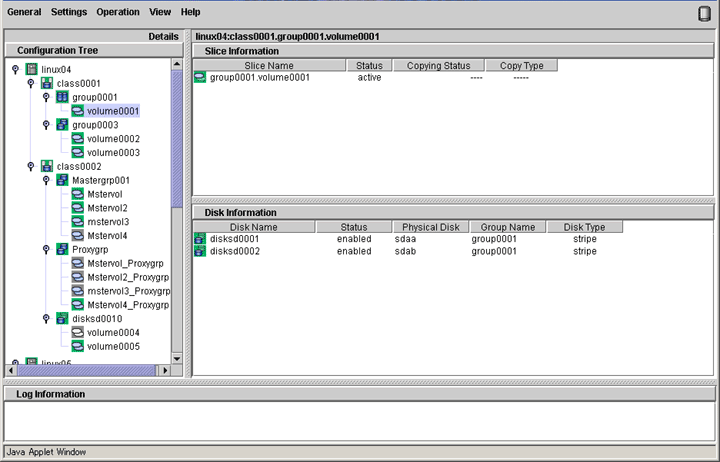
Task: Click the Mstervol_Proxygrp proxy volume icon
Action: click(x=77, y=263)
